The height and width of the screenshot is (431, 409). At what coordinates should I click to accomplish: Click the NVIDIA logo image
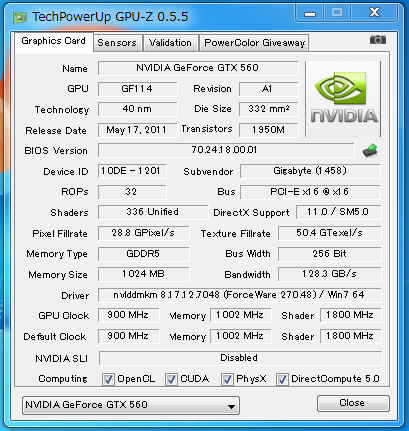click(x=343, y=99)
